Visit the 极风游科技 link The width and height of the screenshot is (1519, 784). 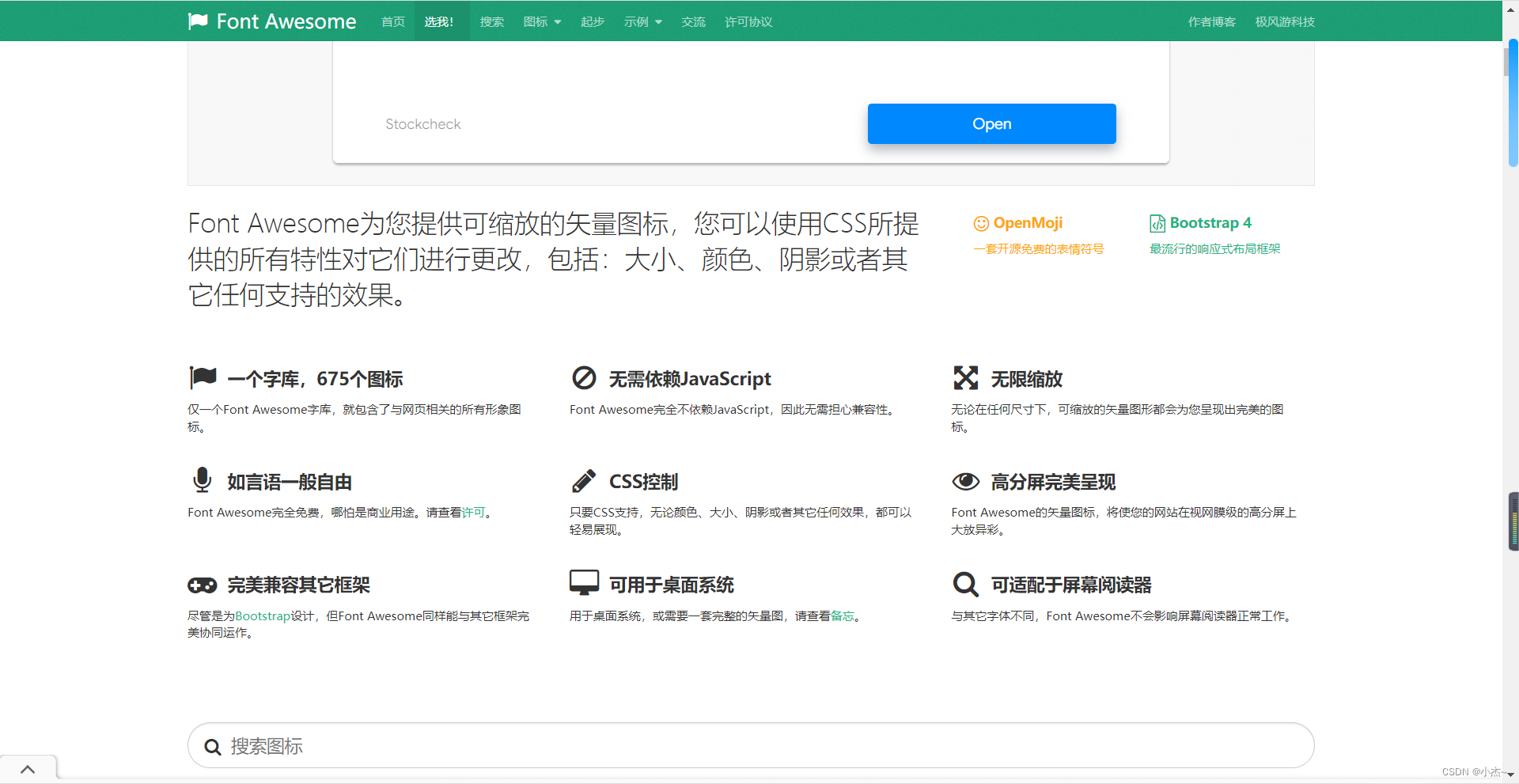point(1285,21)
